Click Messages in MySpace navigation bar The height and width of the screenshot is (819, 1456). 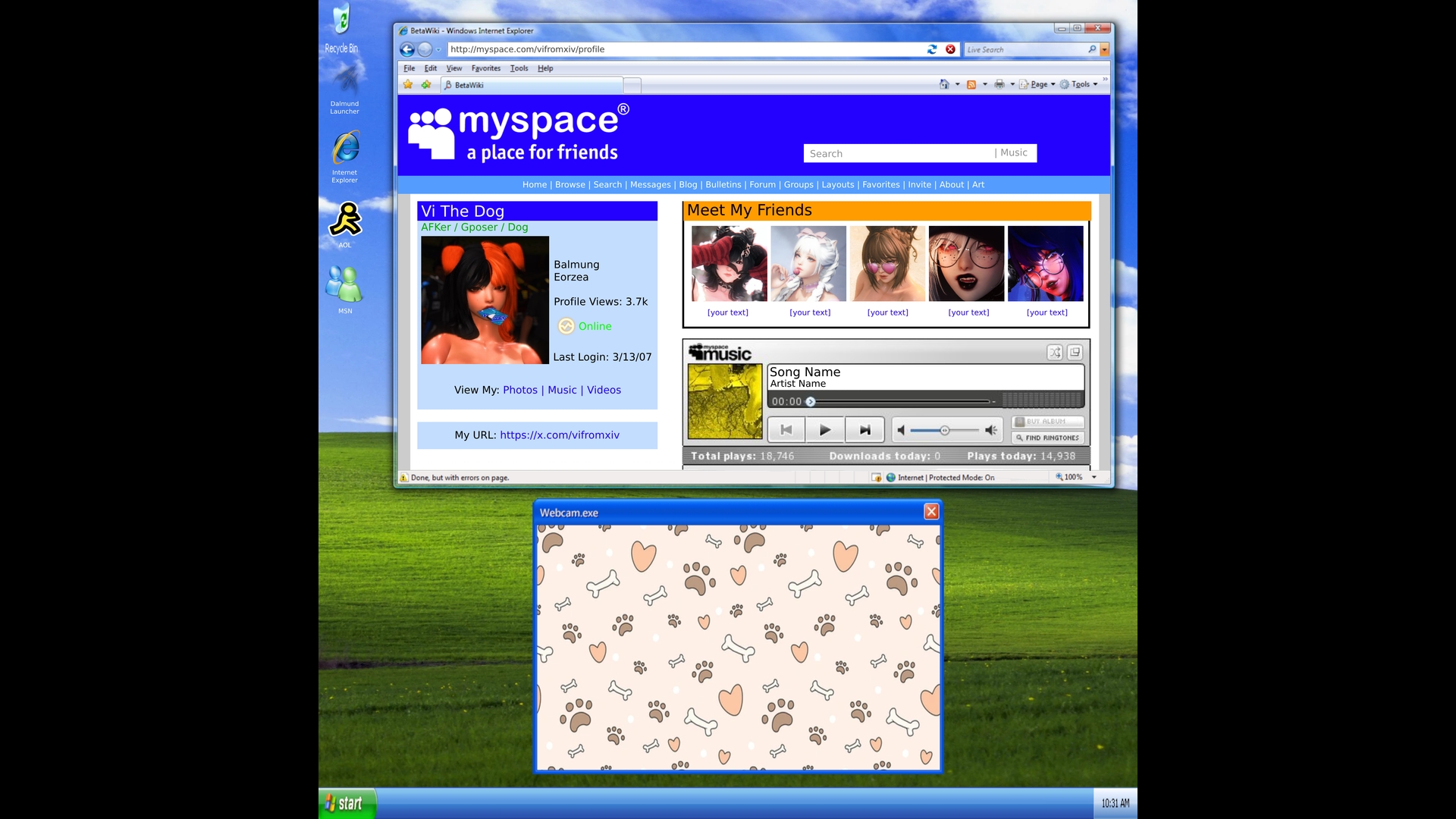(x=651, y=185)
